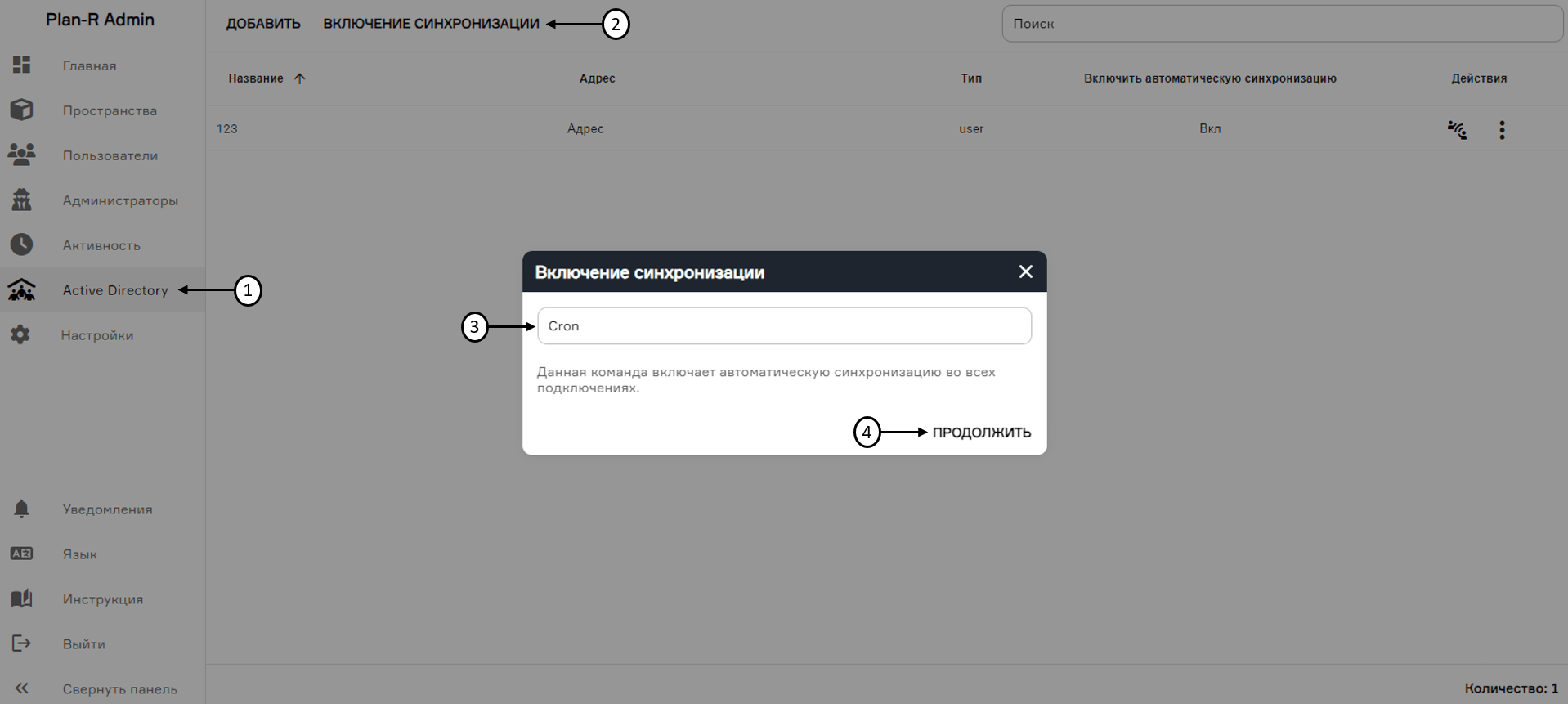Click the Поиск search field

[x=1282, y=24]
